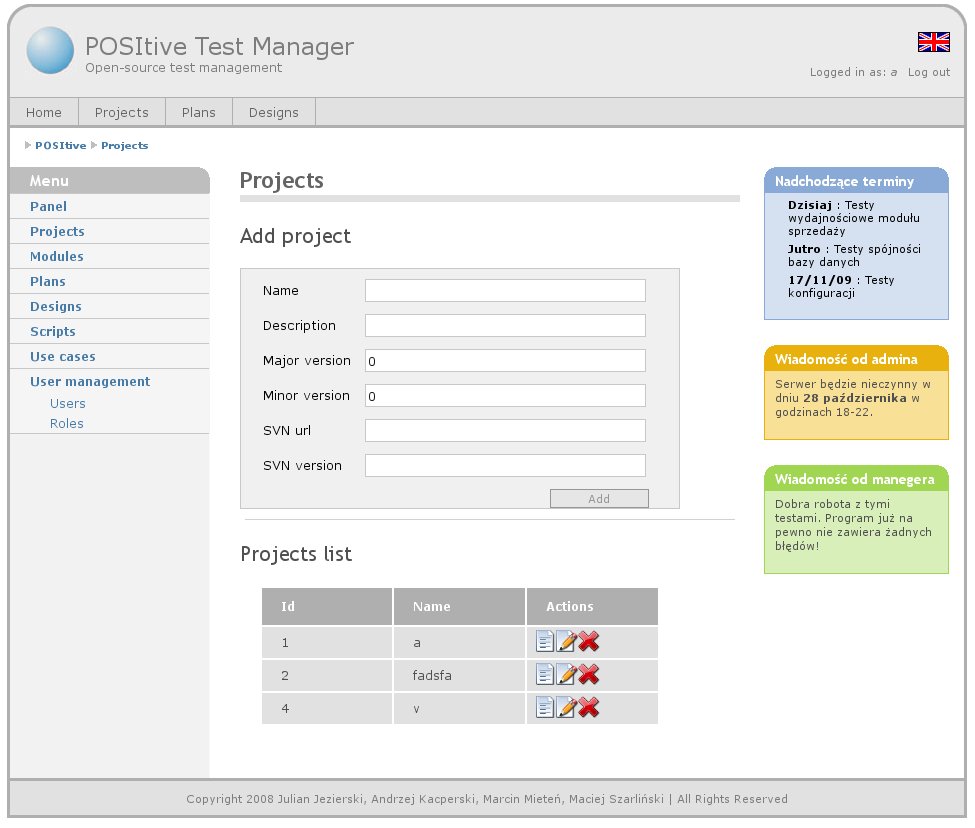Click the Wiadomość od manegera header
This screenshot has width=975, height=828.
pos(856,479)
